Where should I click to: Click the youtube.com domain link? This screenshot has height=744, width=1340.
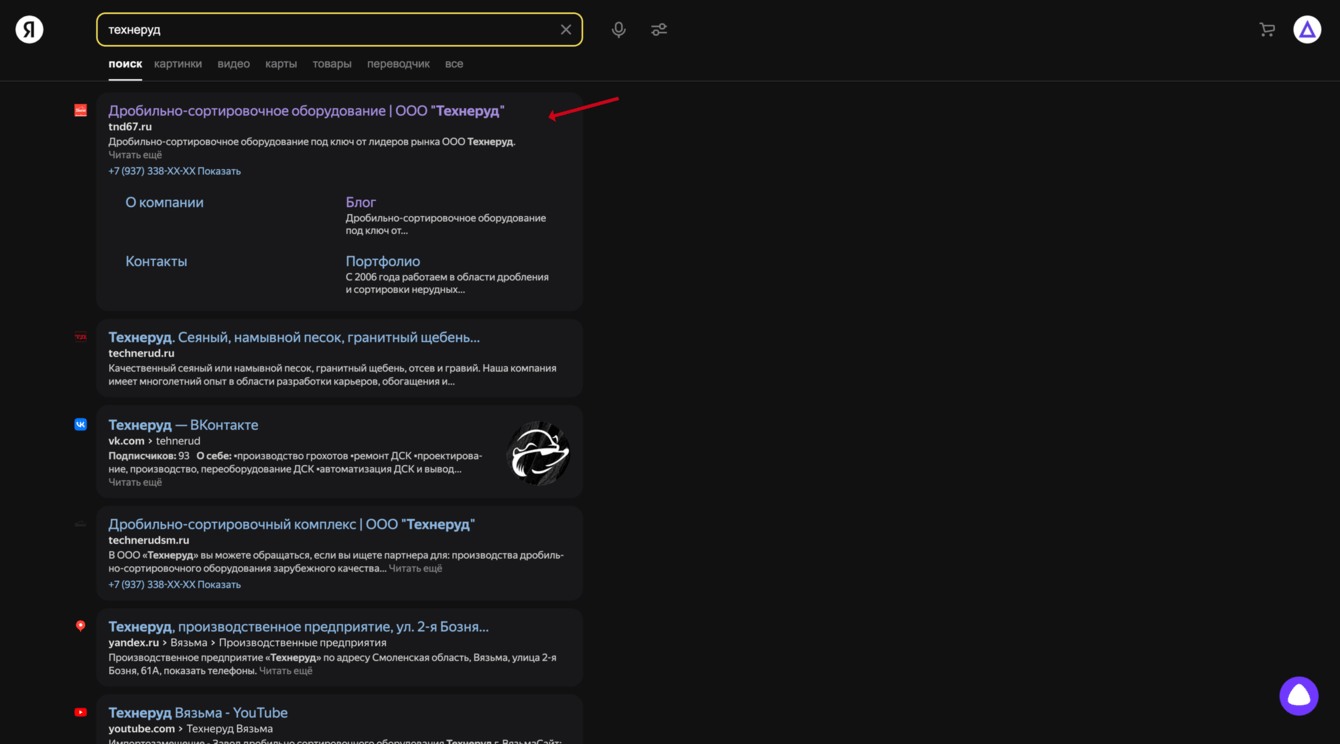(x=142, y=729)
